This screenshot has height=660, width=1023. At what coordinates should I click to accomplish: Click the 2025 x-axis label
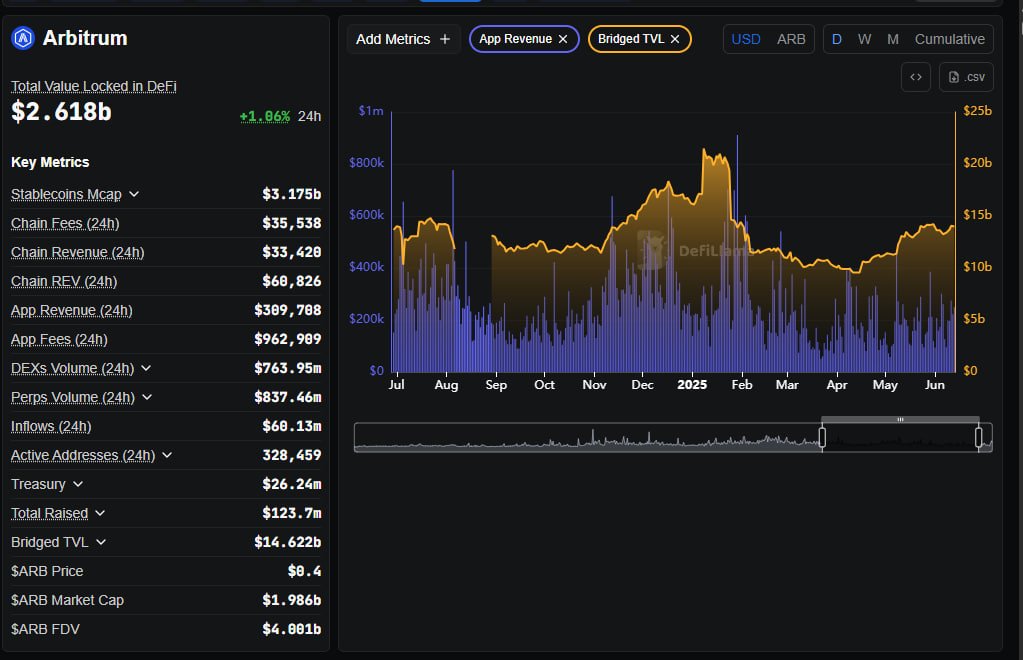pos(692,385)
